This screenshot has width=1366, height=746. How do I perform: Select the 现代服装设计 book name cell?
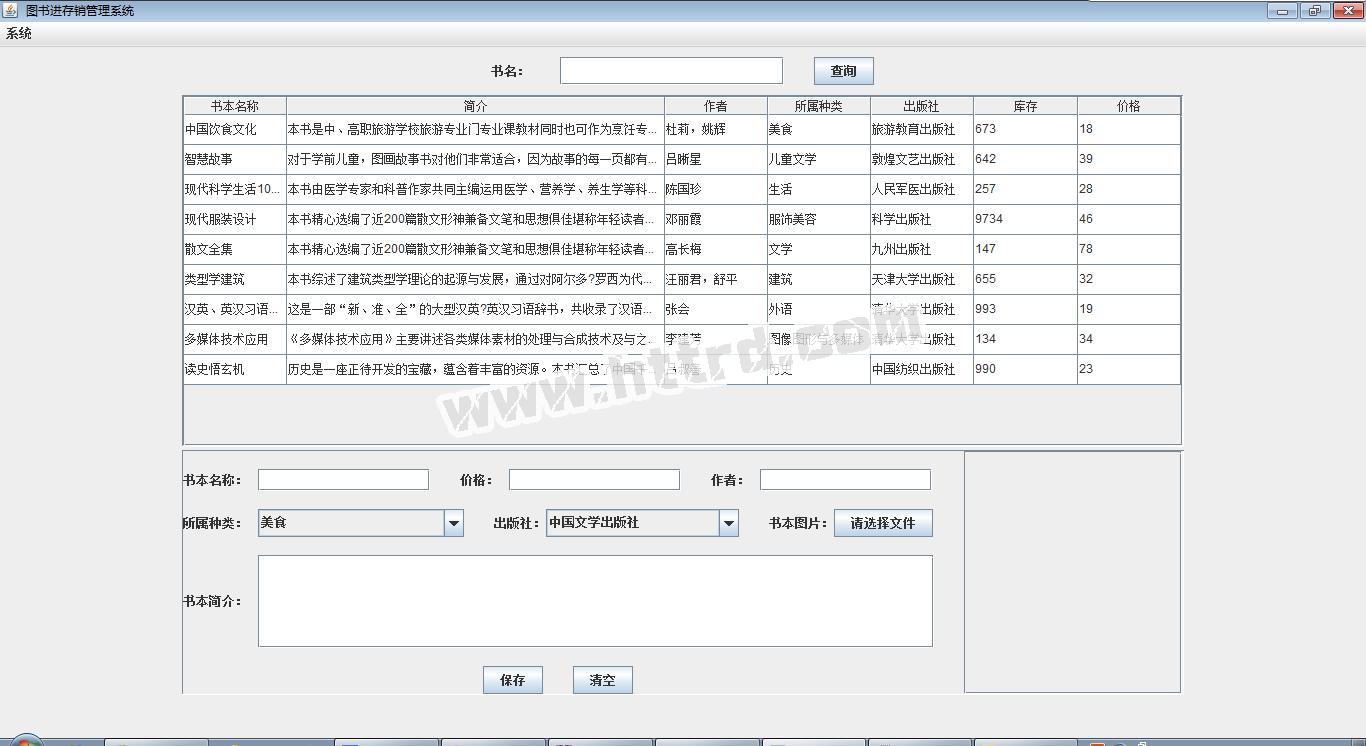tap(235, 219)
